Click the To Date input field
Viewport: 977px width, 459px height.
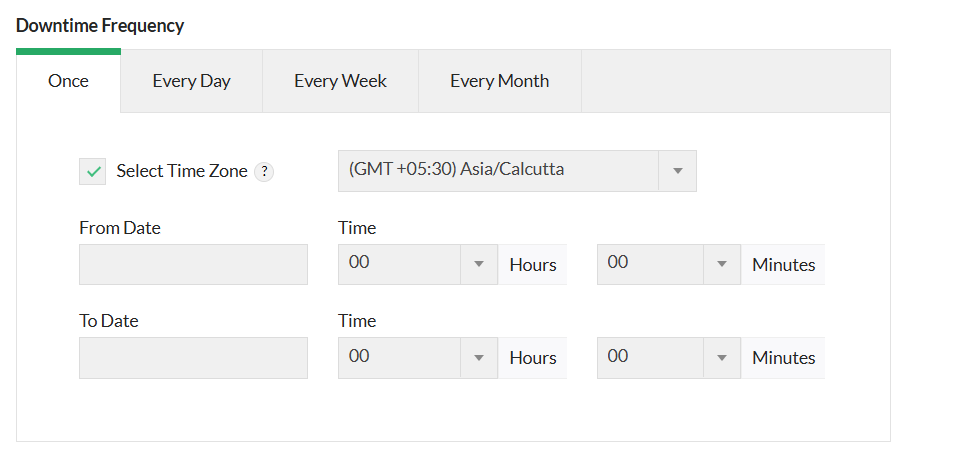193,358
